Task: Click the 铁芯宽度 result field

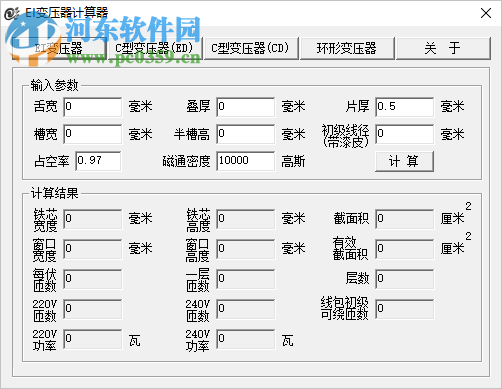Action: click(x=93, y=219)
